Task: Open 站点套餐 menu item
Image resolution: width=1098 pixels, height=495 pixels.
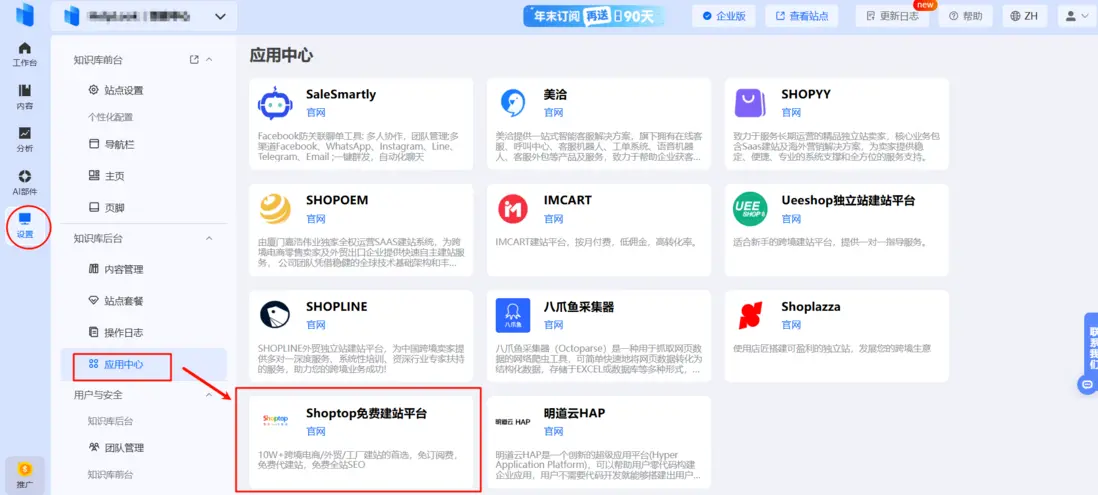Action: coord(116,301)
